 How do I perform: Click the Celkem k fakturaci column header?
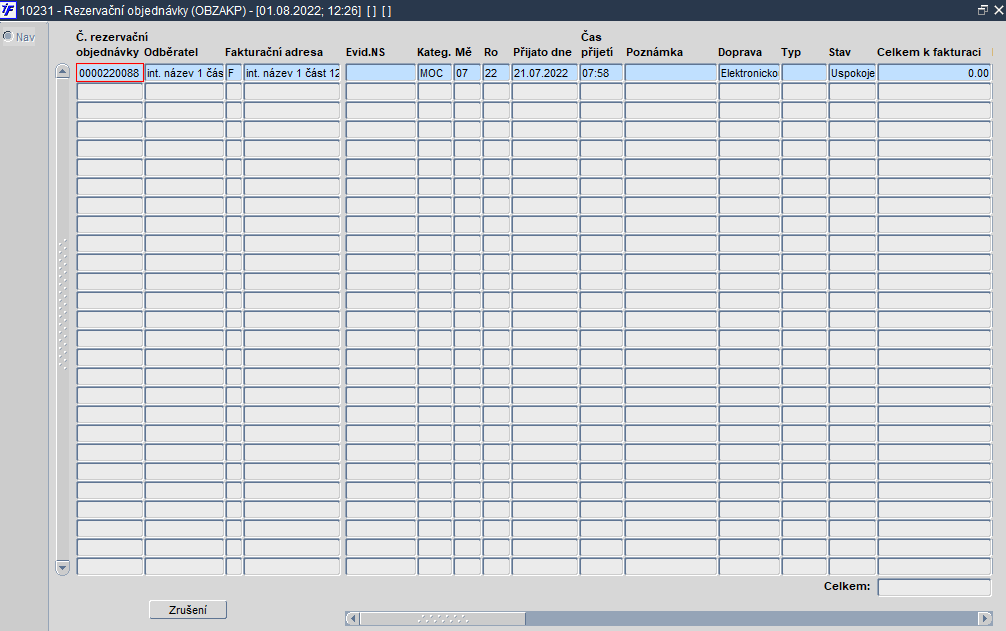(x=929, y=53)
